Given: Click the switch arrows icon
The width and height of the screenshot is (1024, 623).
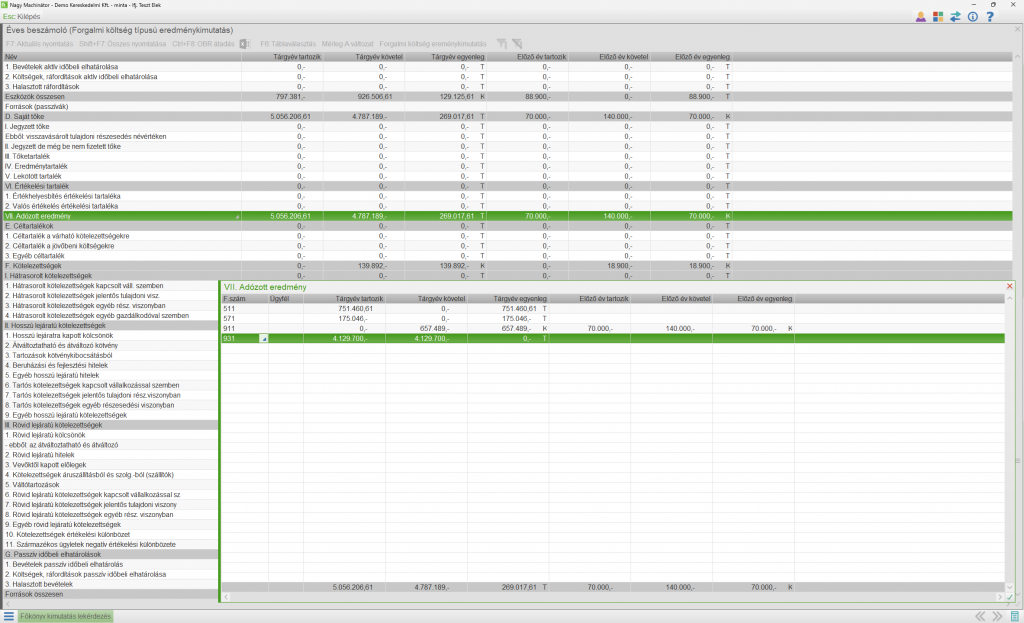Looking at the screenshot, I should tap(955, 17).
